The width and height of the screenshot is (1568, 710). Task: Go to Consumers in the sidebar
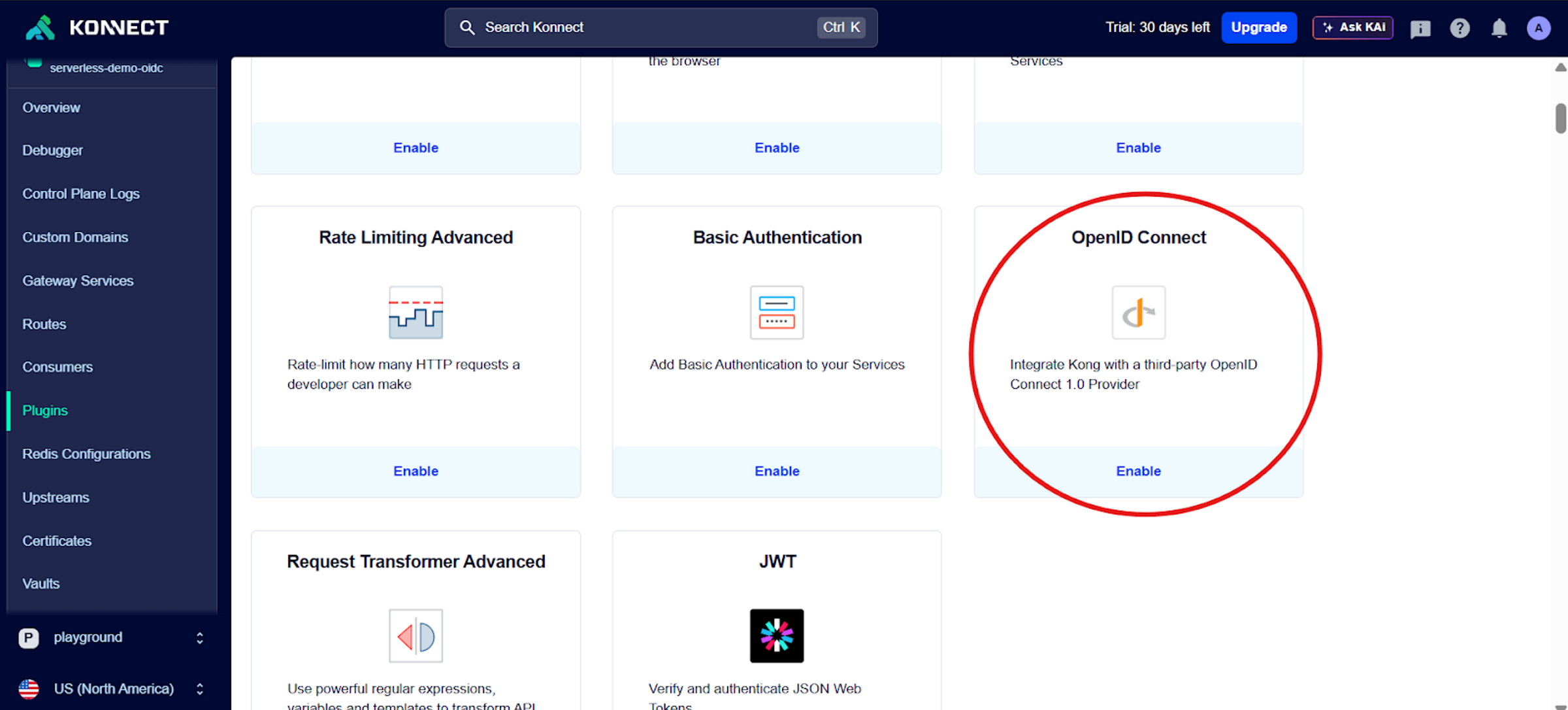pos(57,367)
